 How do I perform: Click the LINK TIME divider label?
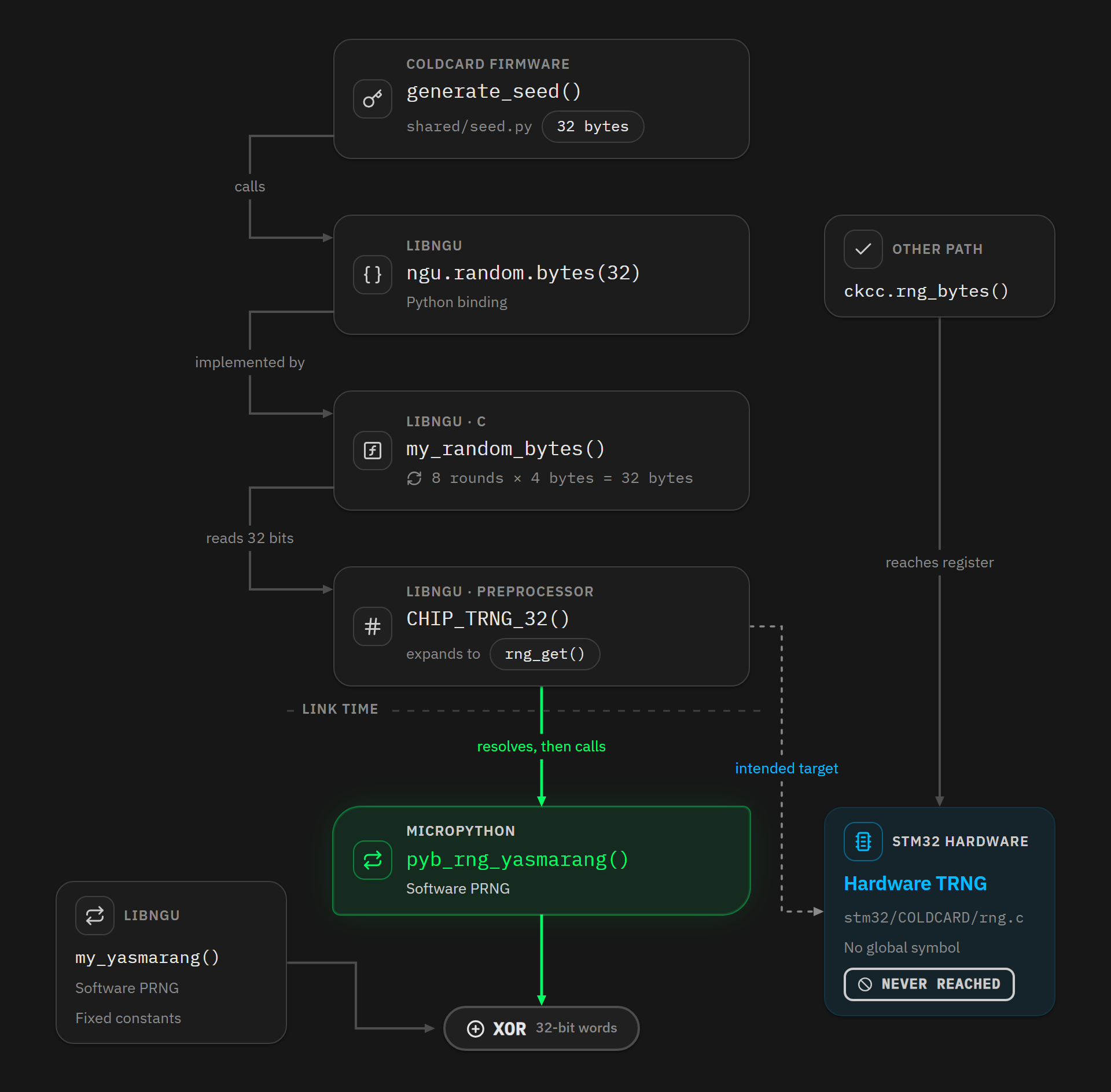(340, 709)
